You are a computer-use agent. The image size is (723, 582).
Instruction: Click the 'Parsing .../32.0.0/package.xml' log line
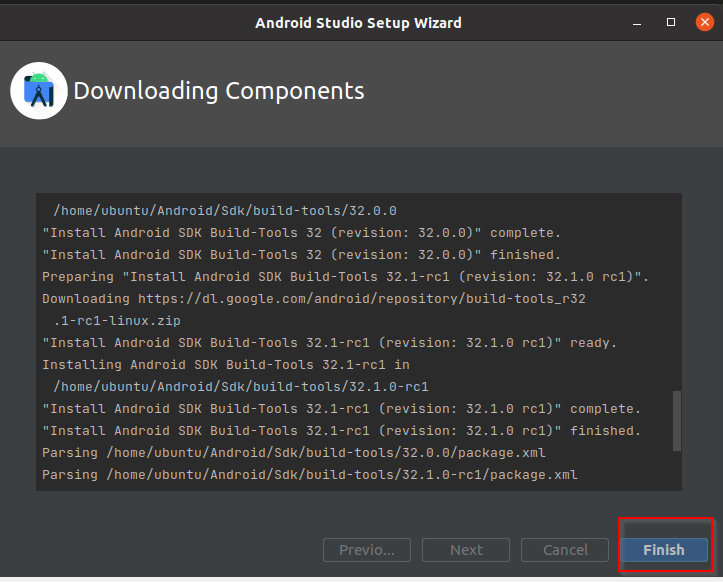click(294, 453)
